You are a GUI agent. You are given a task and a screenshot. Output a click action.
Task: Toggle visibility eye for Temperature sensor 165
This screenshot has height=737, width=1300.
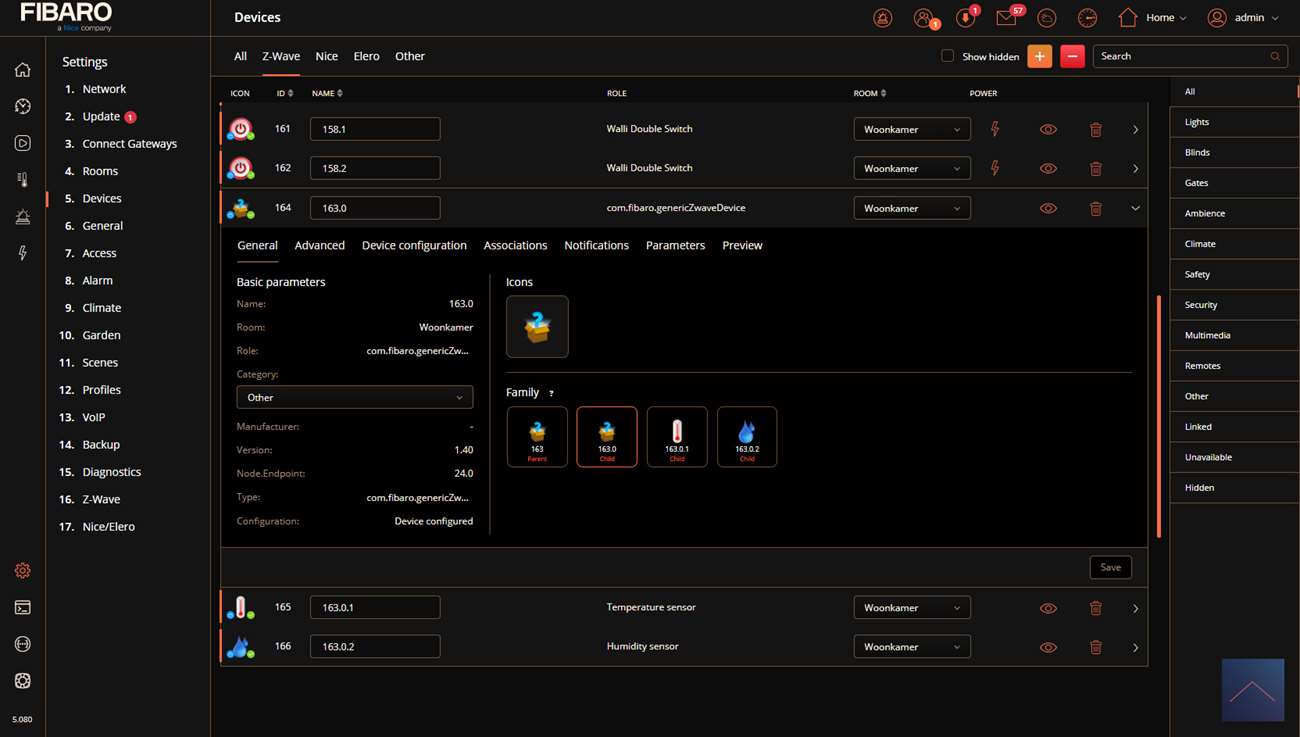coord(1048,608)
